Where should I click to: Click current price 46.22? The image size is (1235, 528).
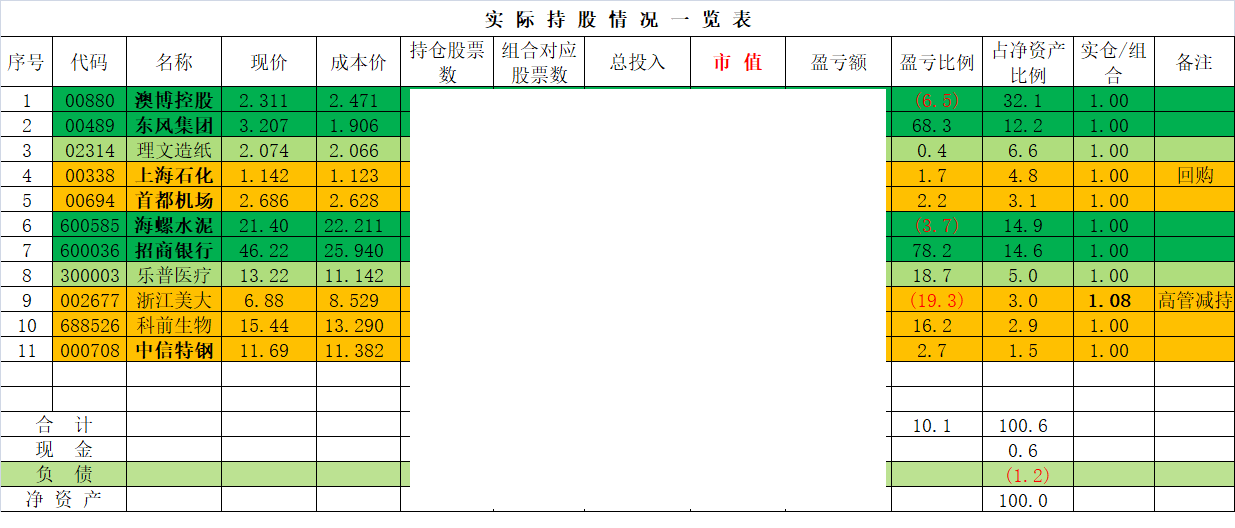click(269, 251)
